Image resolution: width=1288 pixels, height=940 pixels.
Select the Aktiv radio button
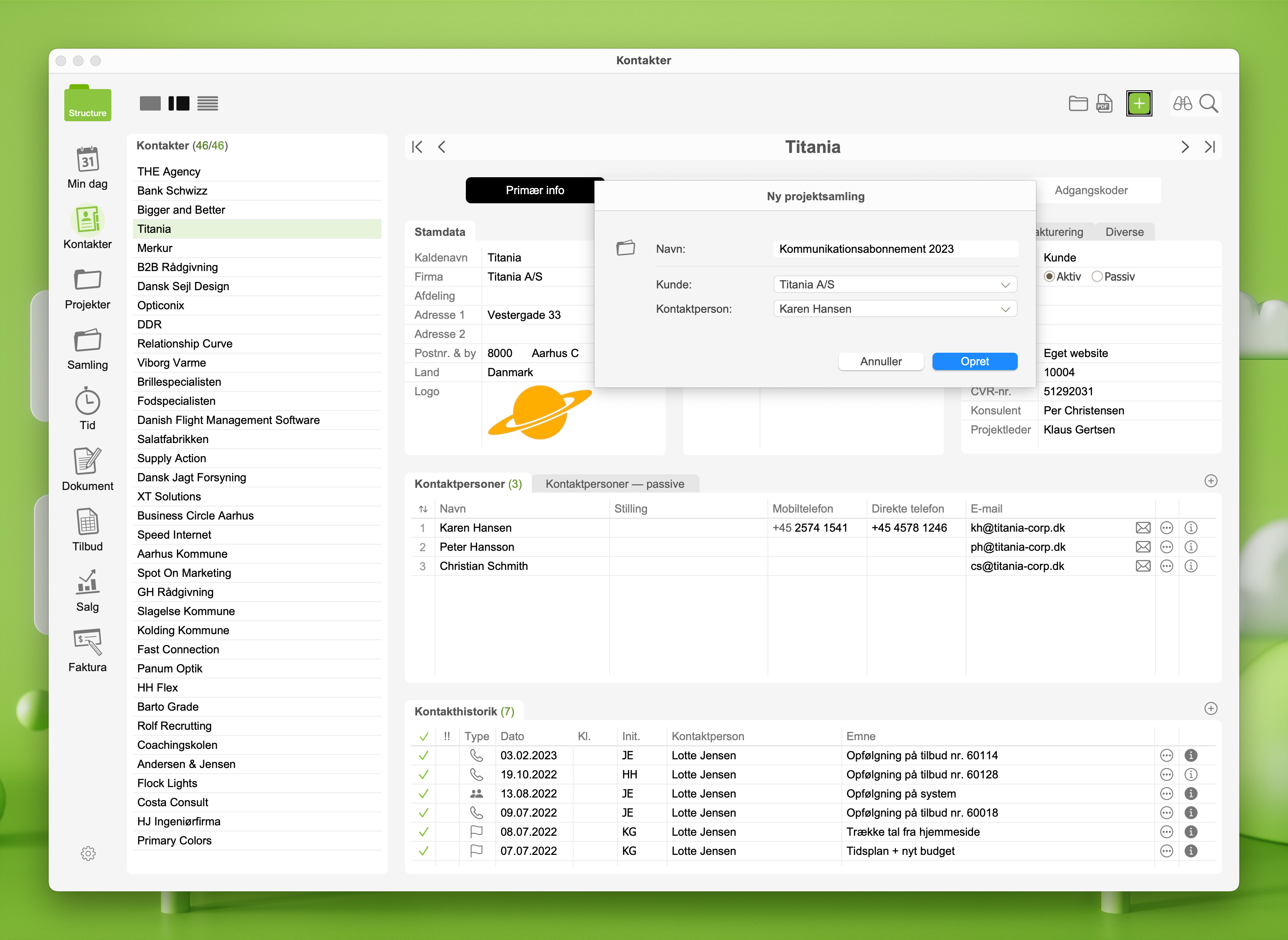(x=1049, y=277)
